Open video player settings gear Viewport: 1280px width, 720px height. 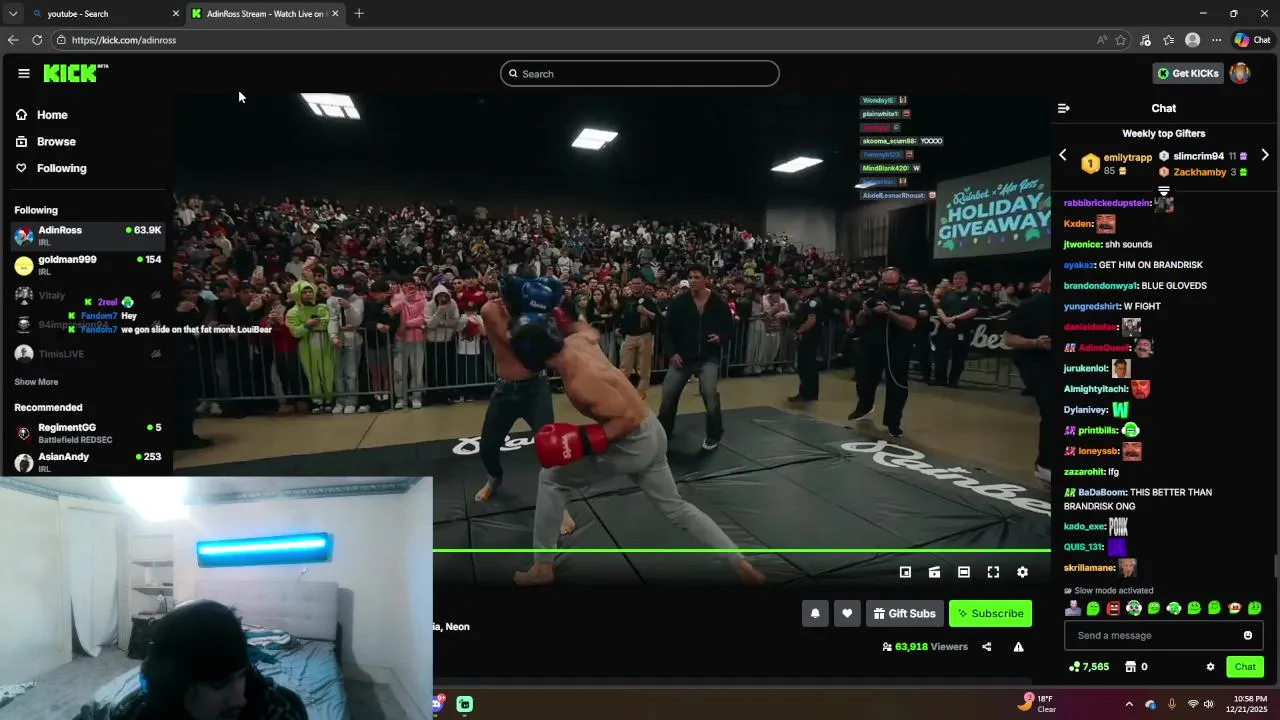pyautogui.click(x=1022, y=572)
